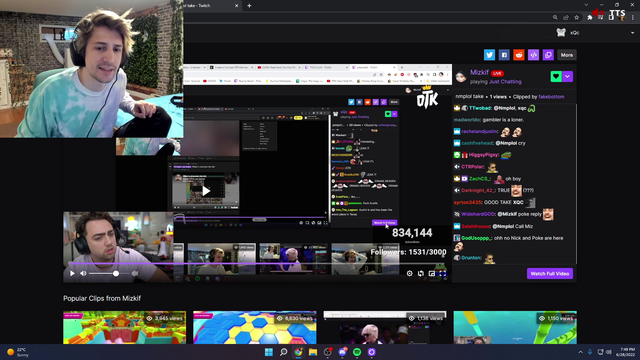
Task: Open Windows taskbar search
Action: coord(283,352)
